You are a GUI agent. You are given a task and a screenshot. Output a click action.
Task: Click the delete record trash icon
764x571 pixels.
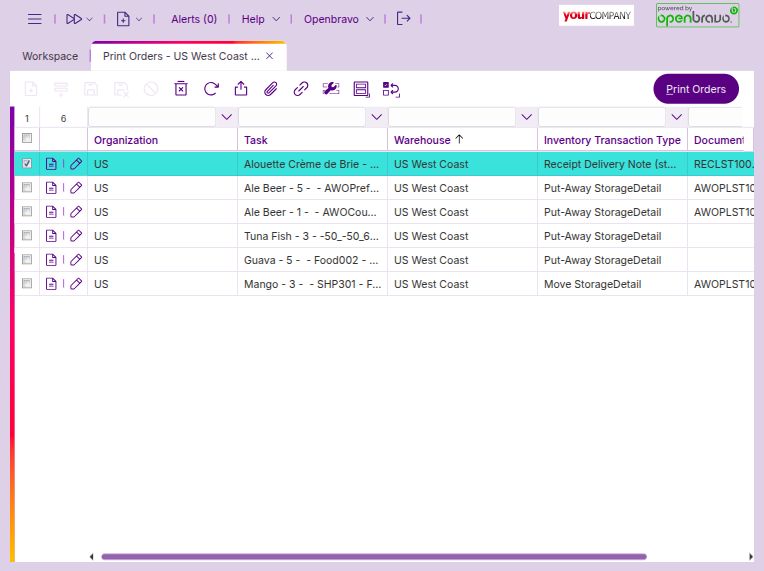(x=181, y=89)
